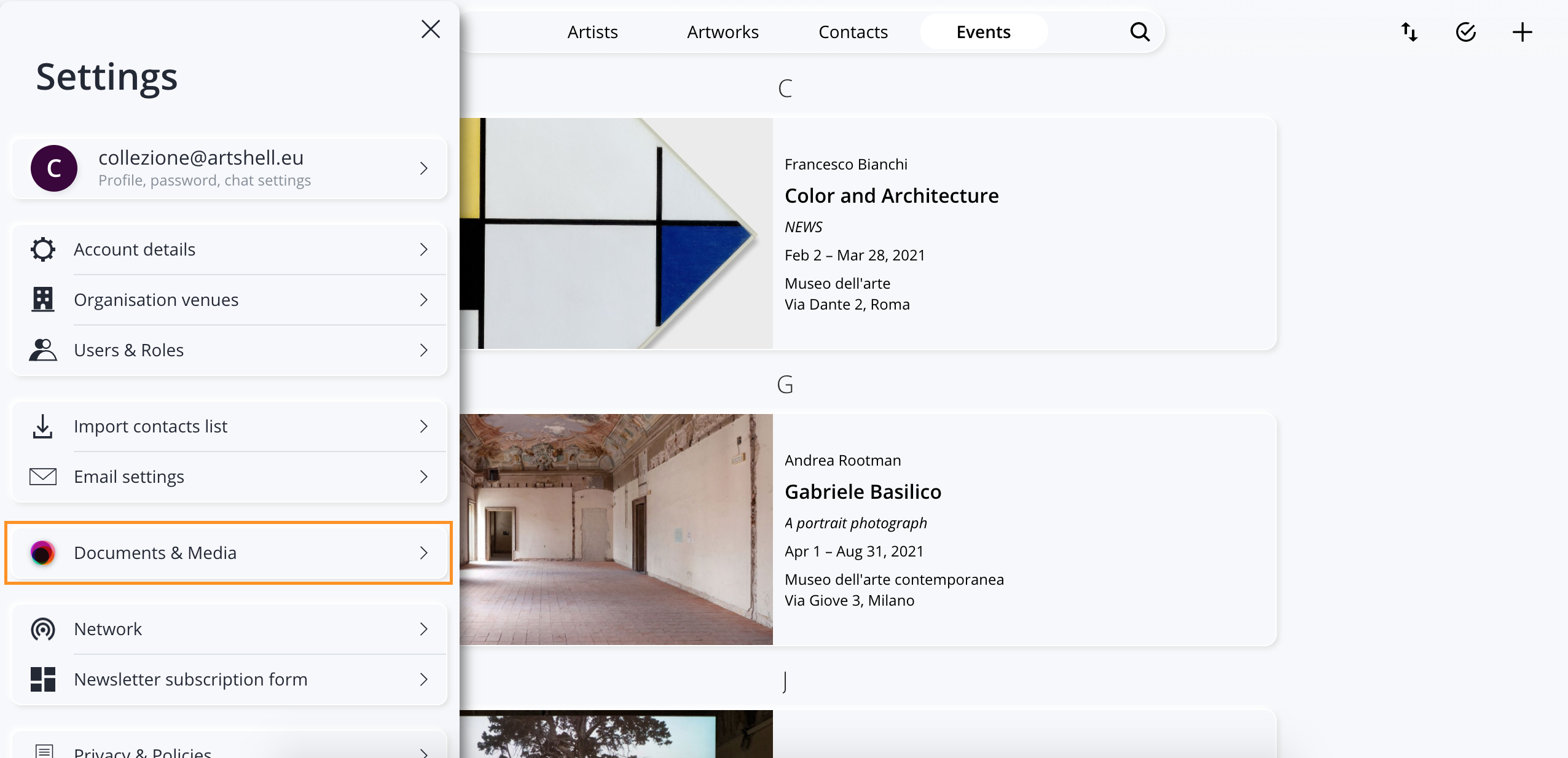Click the circled checkmark select icon

[x=1466, y=32]
